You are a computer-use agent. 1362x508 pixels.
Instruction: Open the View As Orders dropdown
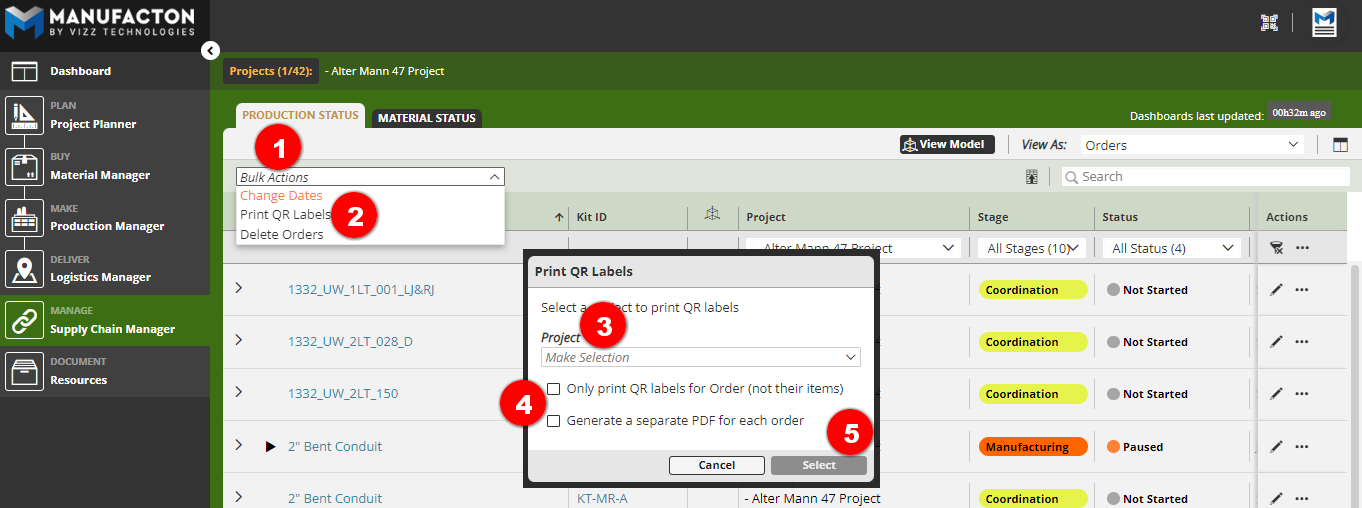point(1191,145)
